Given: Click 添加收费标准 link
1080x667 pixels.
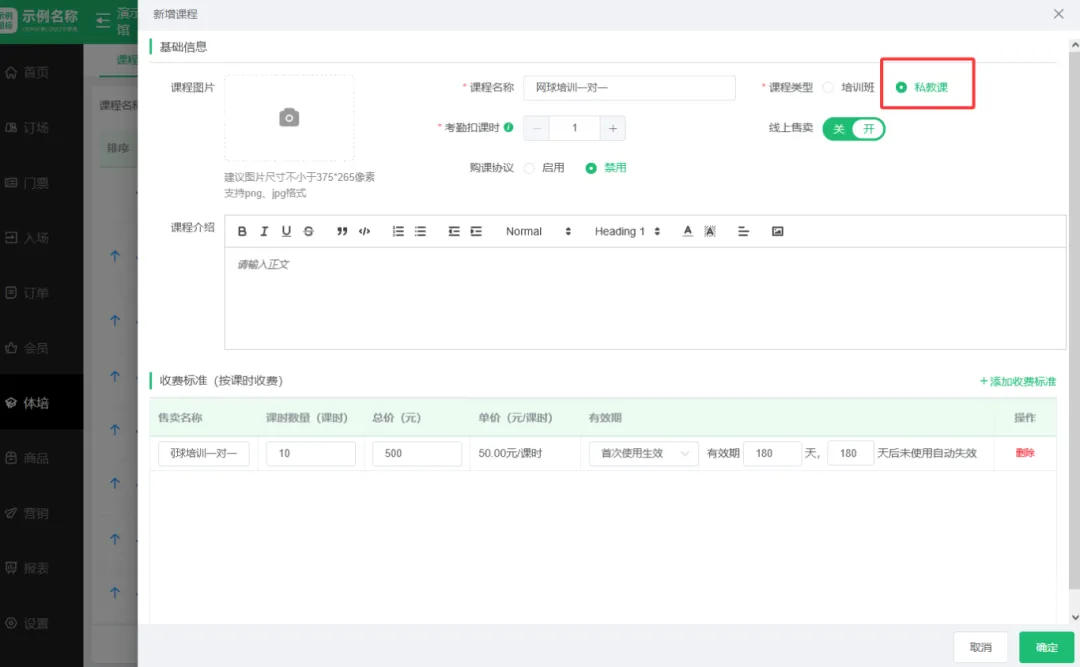Looking at the screenshot, I should [x=1018, y=381].
